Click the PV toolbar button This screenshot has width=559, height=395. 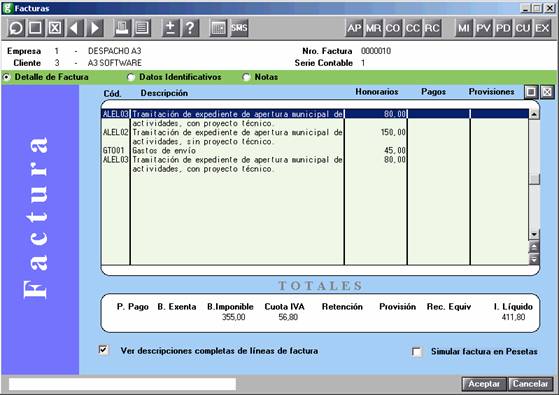pos(483,28)
